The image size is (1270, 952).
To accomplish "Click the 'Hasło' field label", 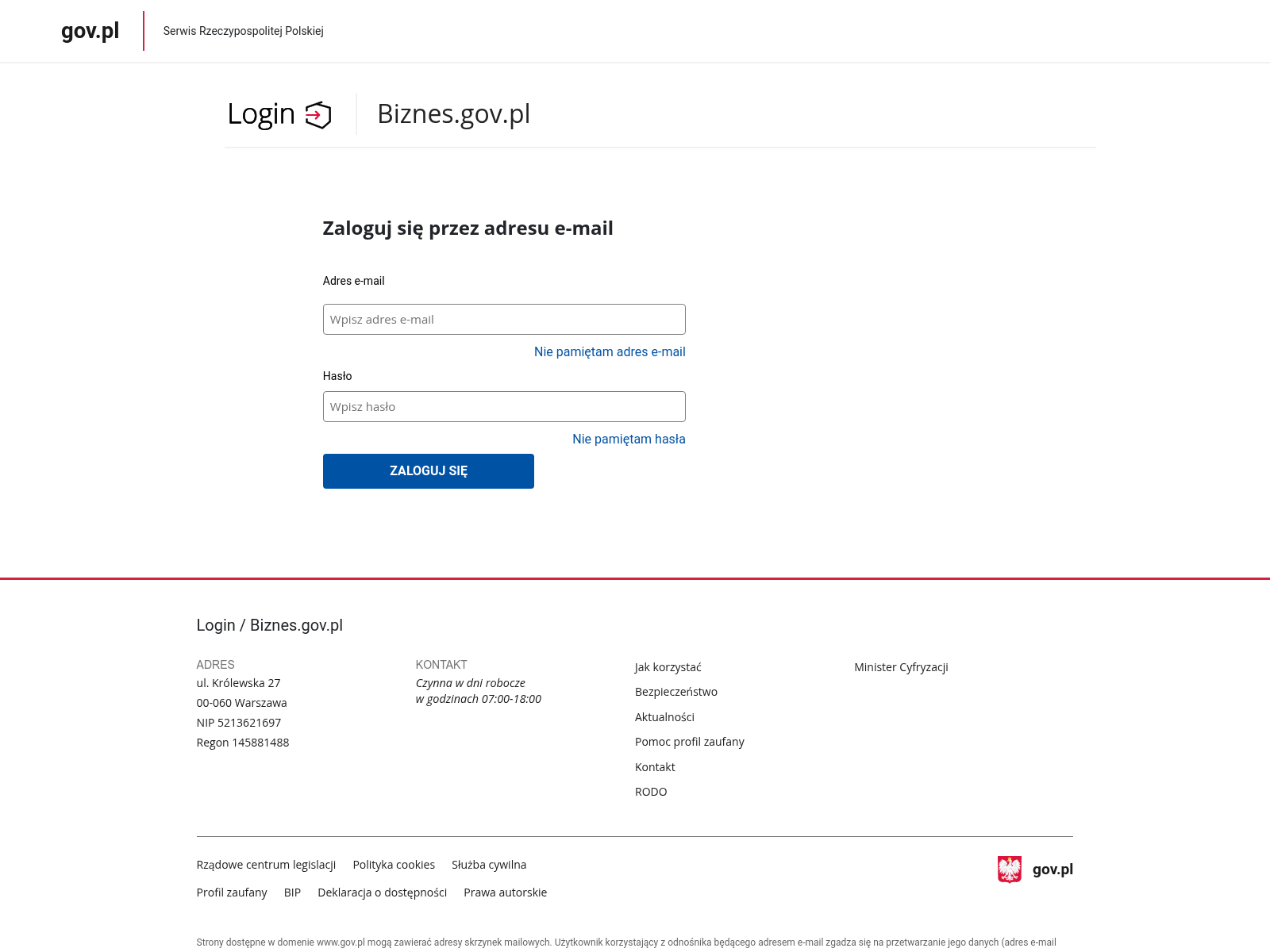I will pyautogui.click(x=337, y=376).
